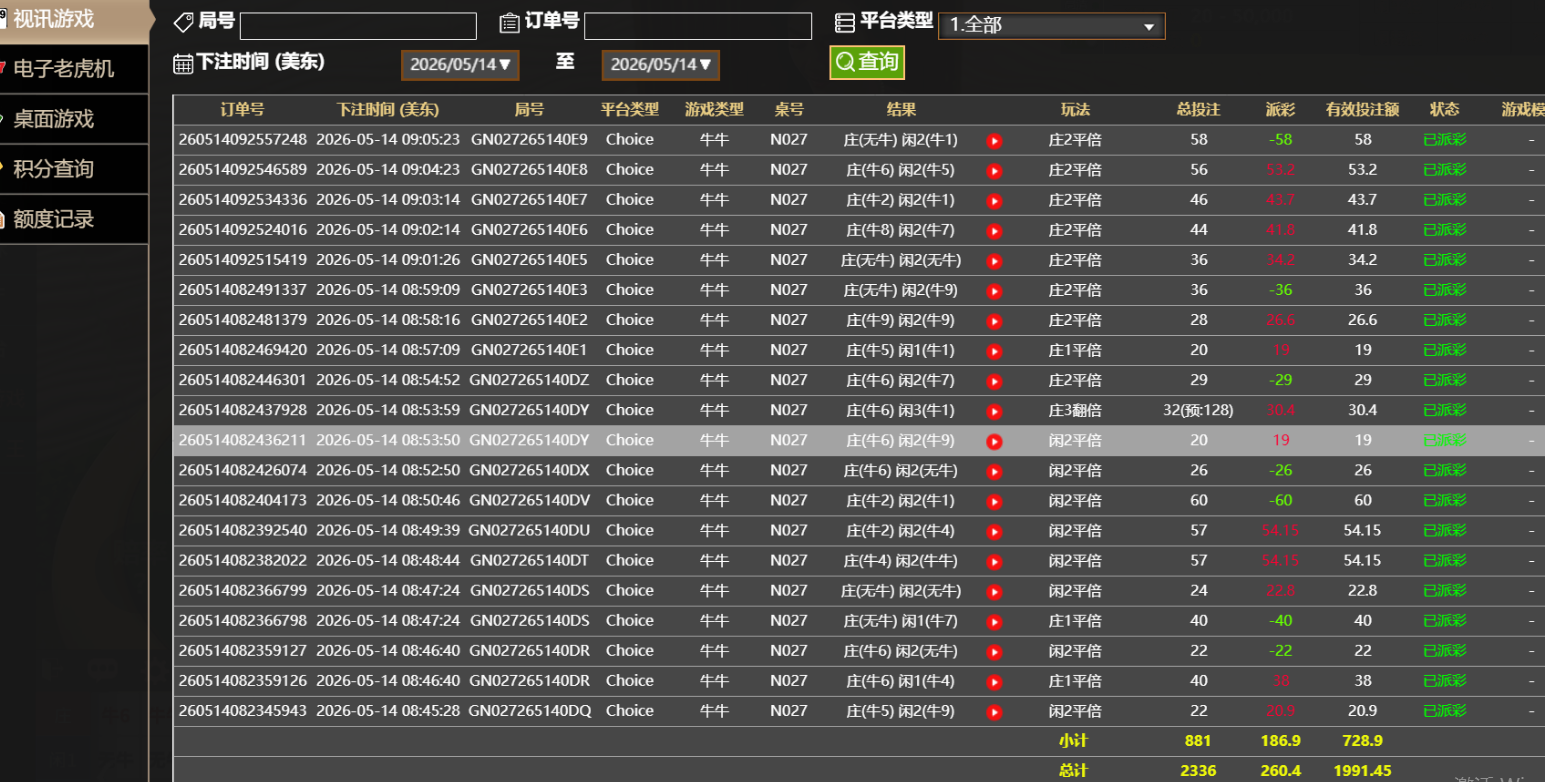Click the 结果 column header

(901, 110)
